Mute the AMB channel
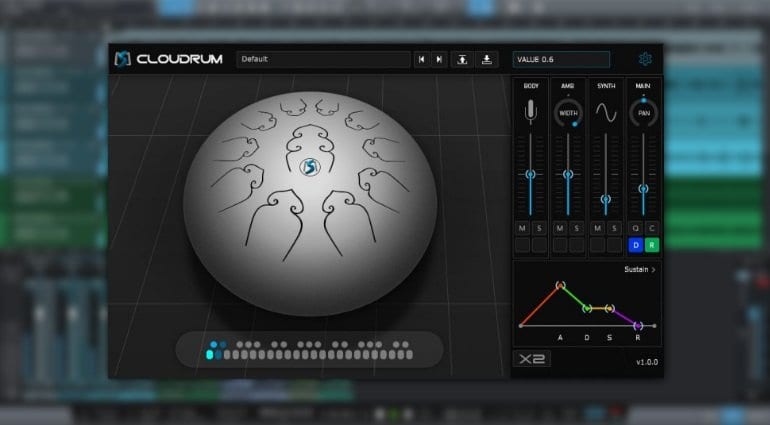This screenshot has height=425, width=770. point(560,228)
